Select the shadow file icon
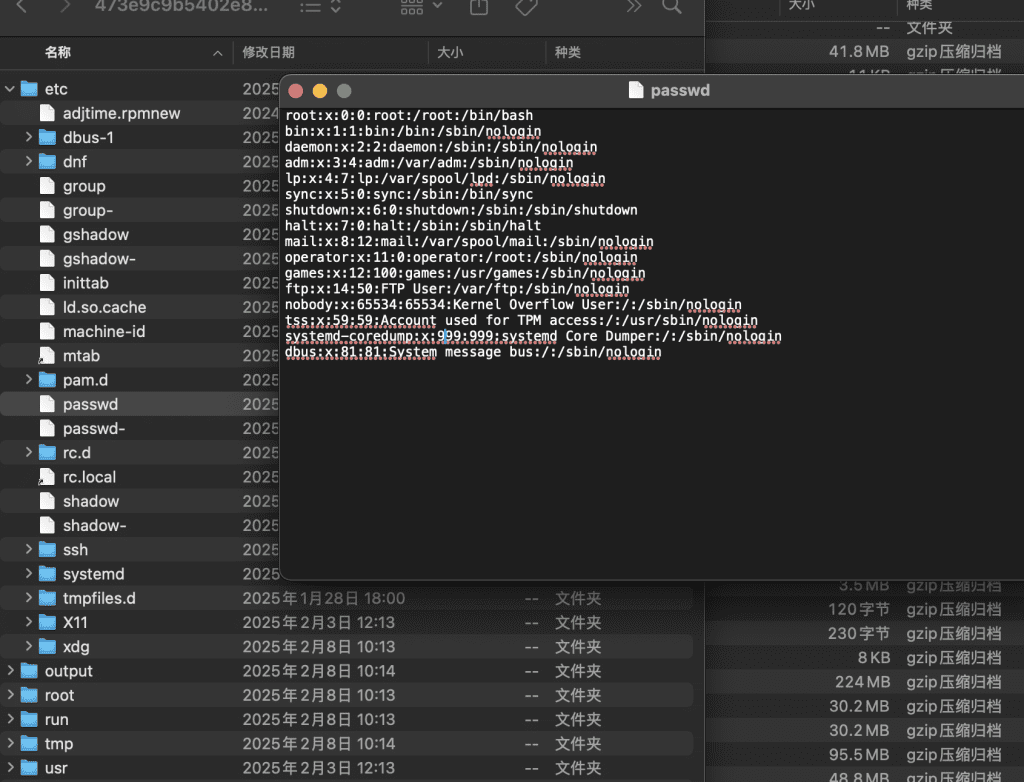The width and height of the screenshot is (1024, 782). (47, 501)
